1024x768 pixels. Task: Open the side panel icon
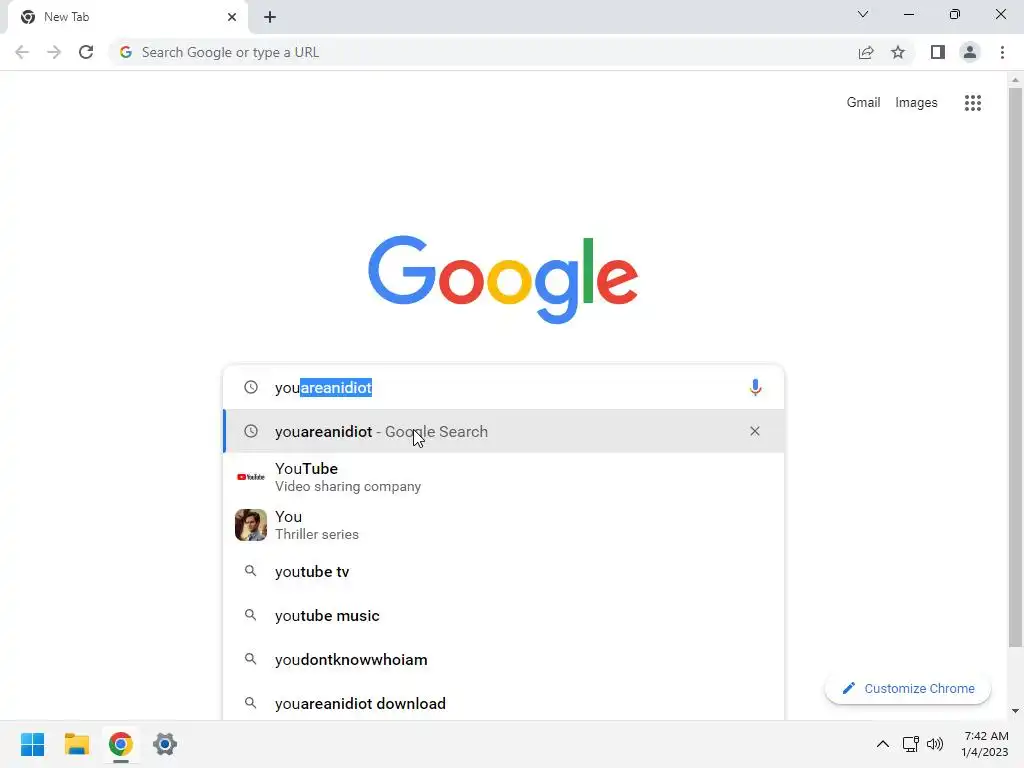coord(938,52)
